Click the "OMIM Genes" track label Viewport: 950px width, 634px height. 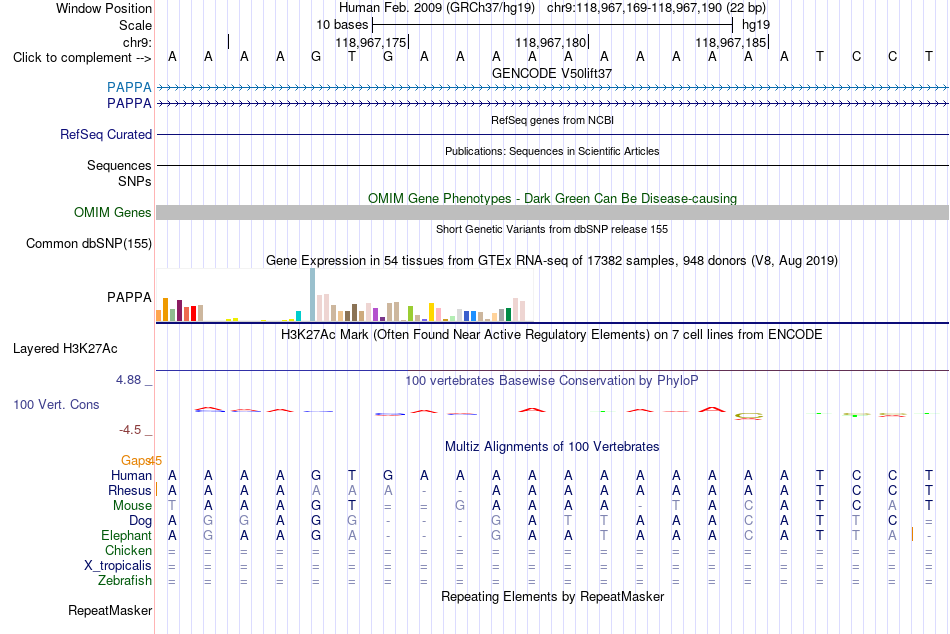click(112, 212)
